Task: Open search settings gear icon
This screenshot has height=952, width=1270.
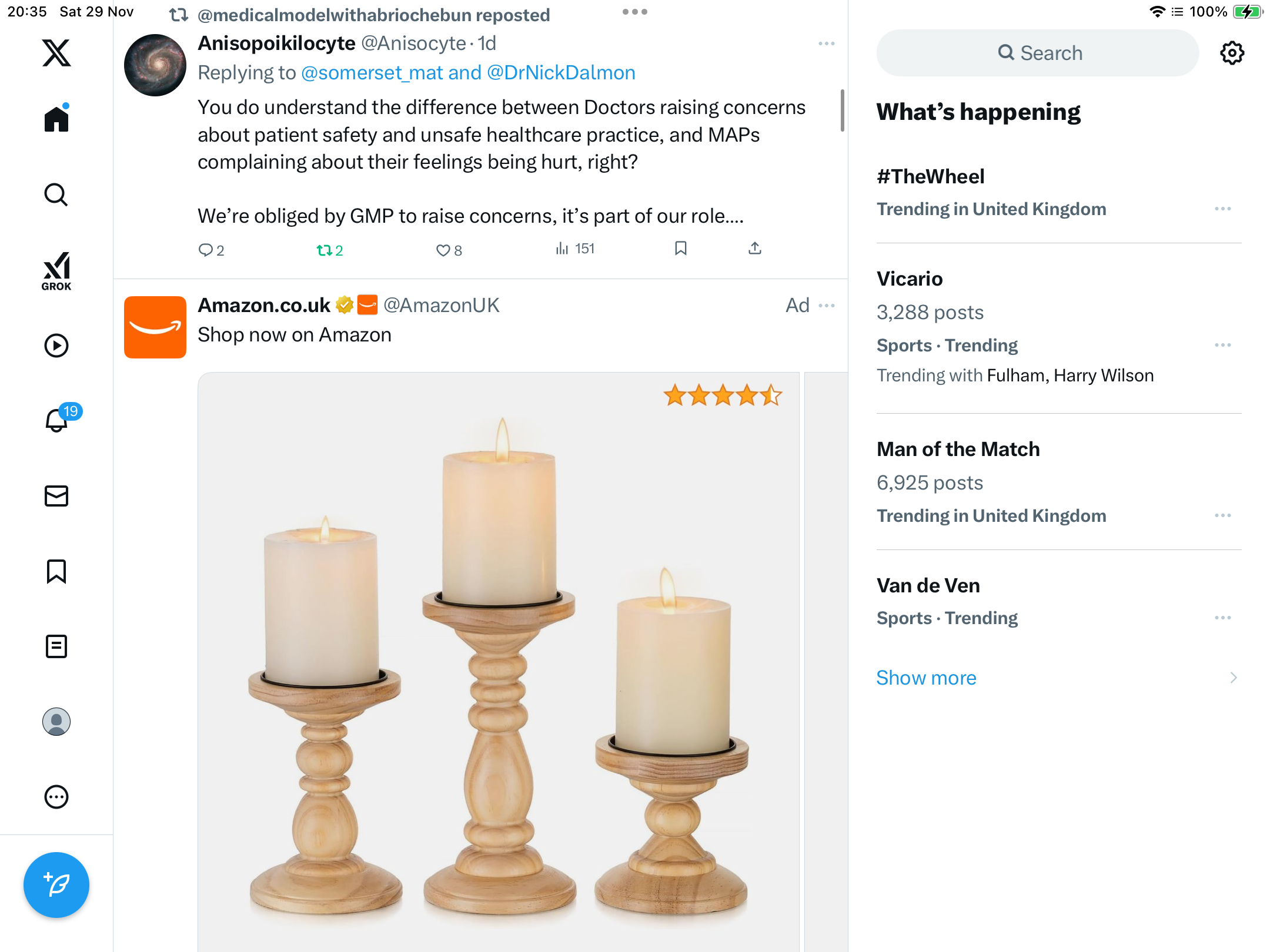Action: pos(1232,53)
